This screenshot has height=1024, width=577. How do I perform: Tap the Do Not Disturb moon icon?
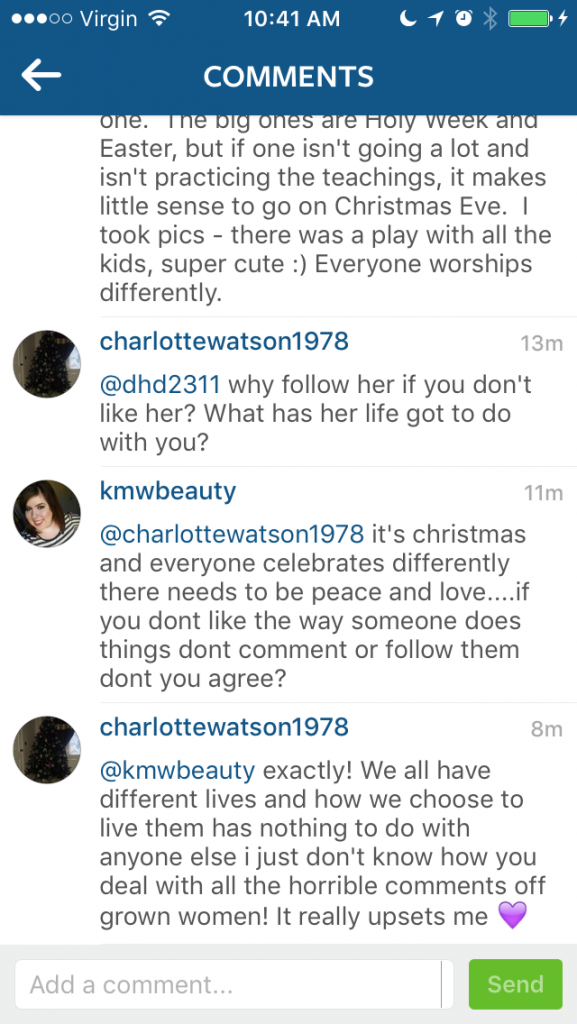(408, 18)
